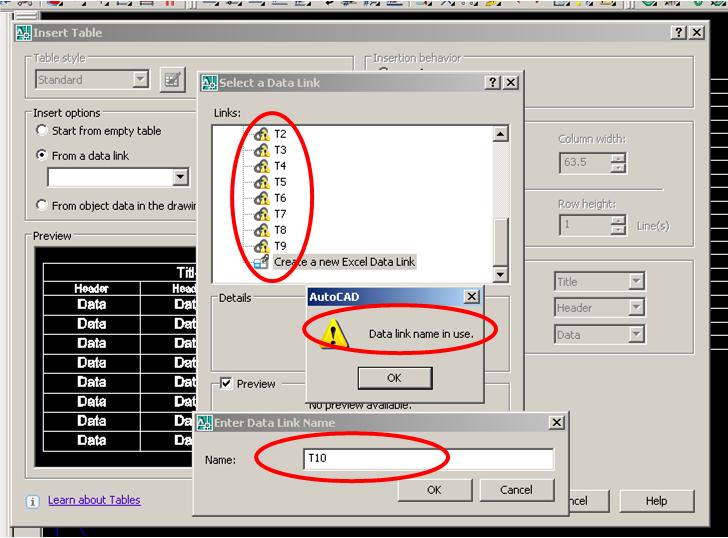
Task: Toggle the Preview checkbox in Select a Data Link
Action: (226, 384)
